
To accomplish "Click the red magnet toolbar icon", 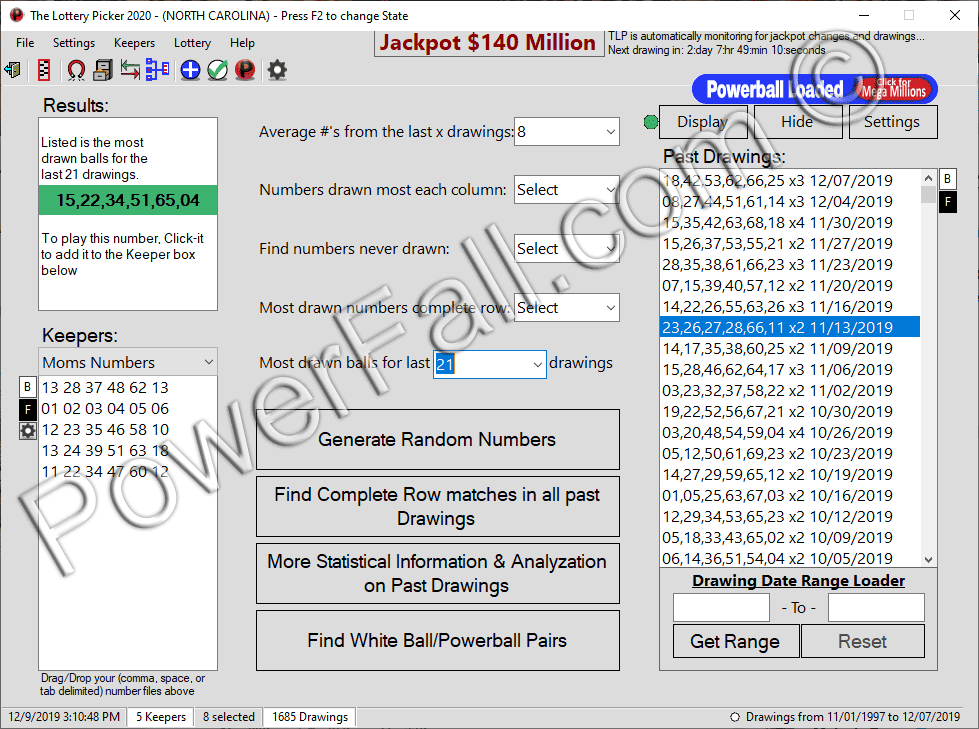I will click(76, 70).
